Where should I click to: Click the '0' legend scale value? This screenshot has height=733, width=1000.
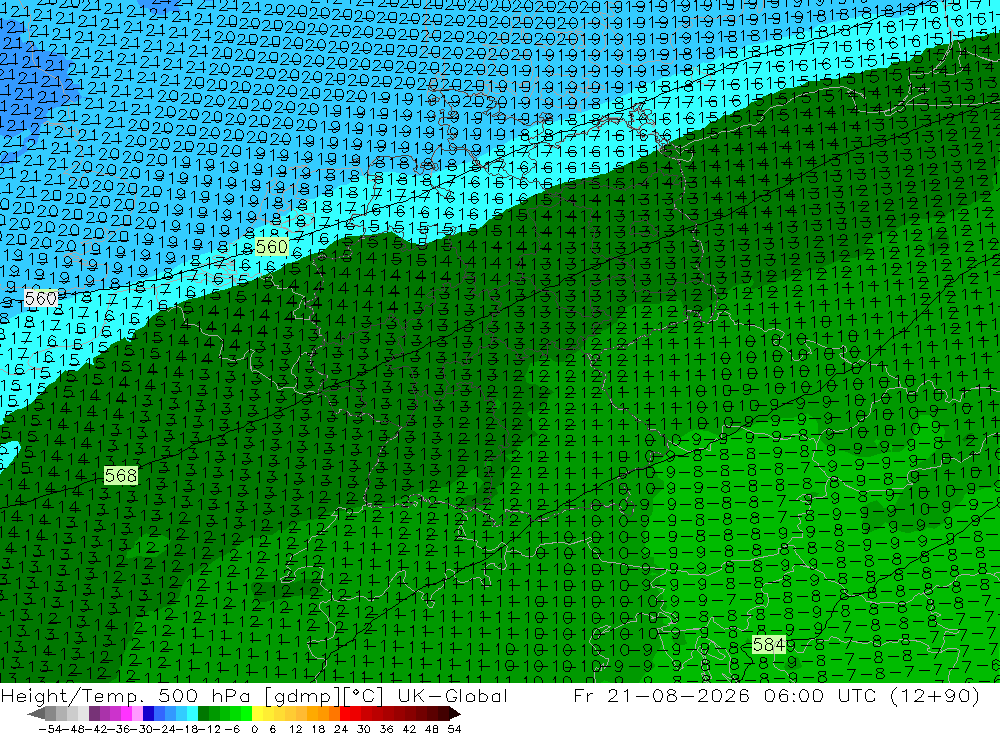click(x=254, y=729)
